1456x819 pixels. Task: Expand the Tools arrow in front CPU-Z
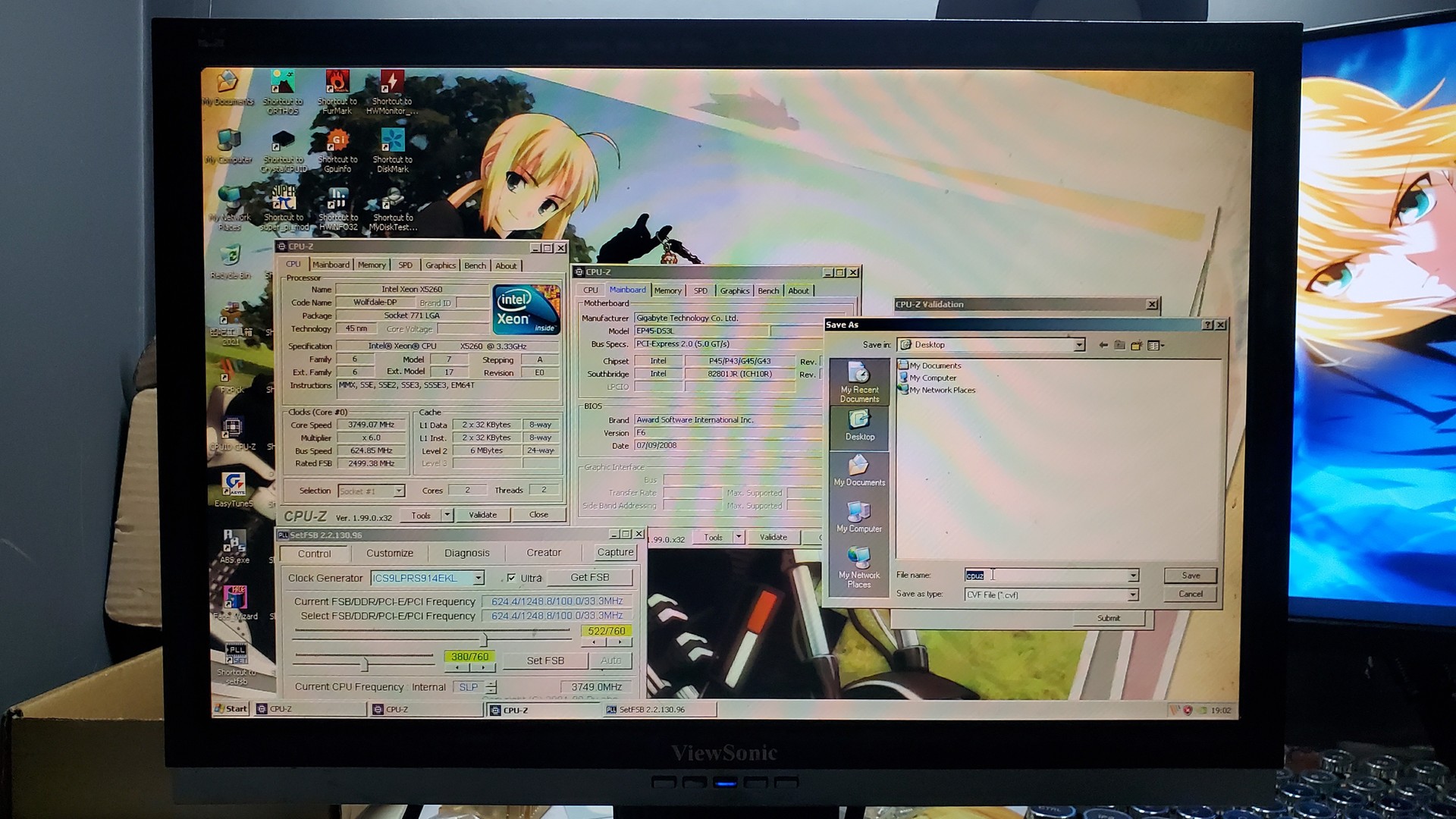click(x=447, y=515)
